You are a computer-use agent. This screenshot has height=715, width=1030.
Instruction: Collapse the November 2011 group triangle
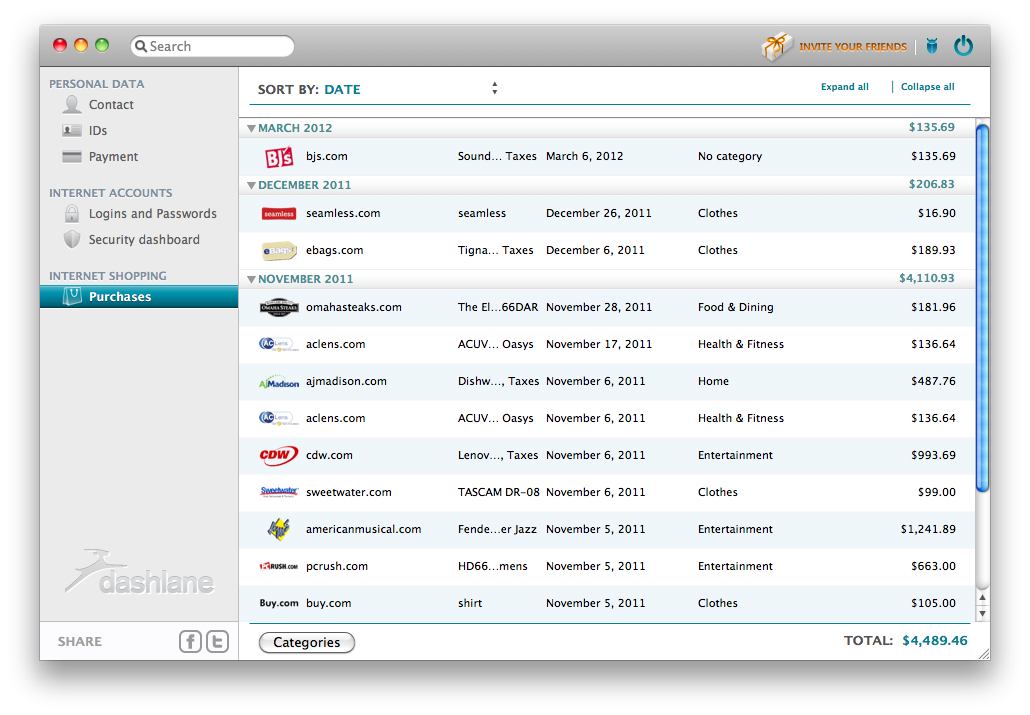(251, 279)
